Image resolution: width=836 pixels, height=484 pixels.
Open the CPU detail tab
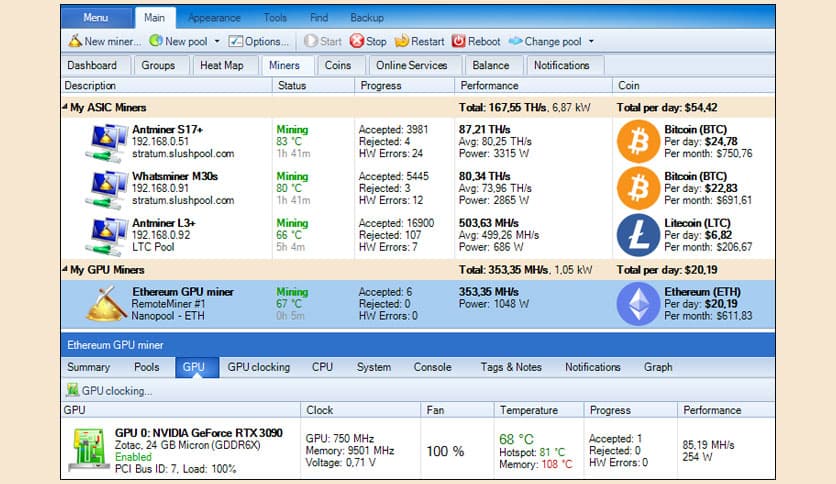[x=323, y=367]
